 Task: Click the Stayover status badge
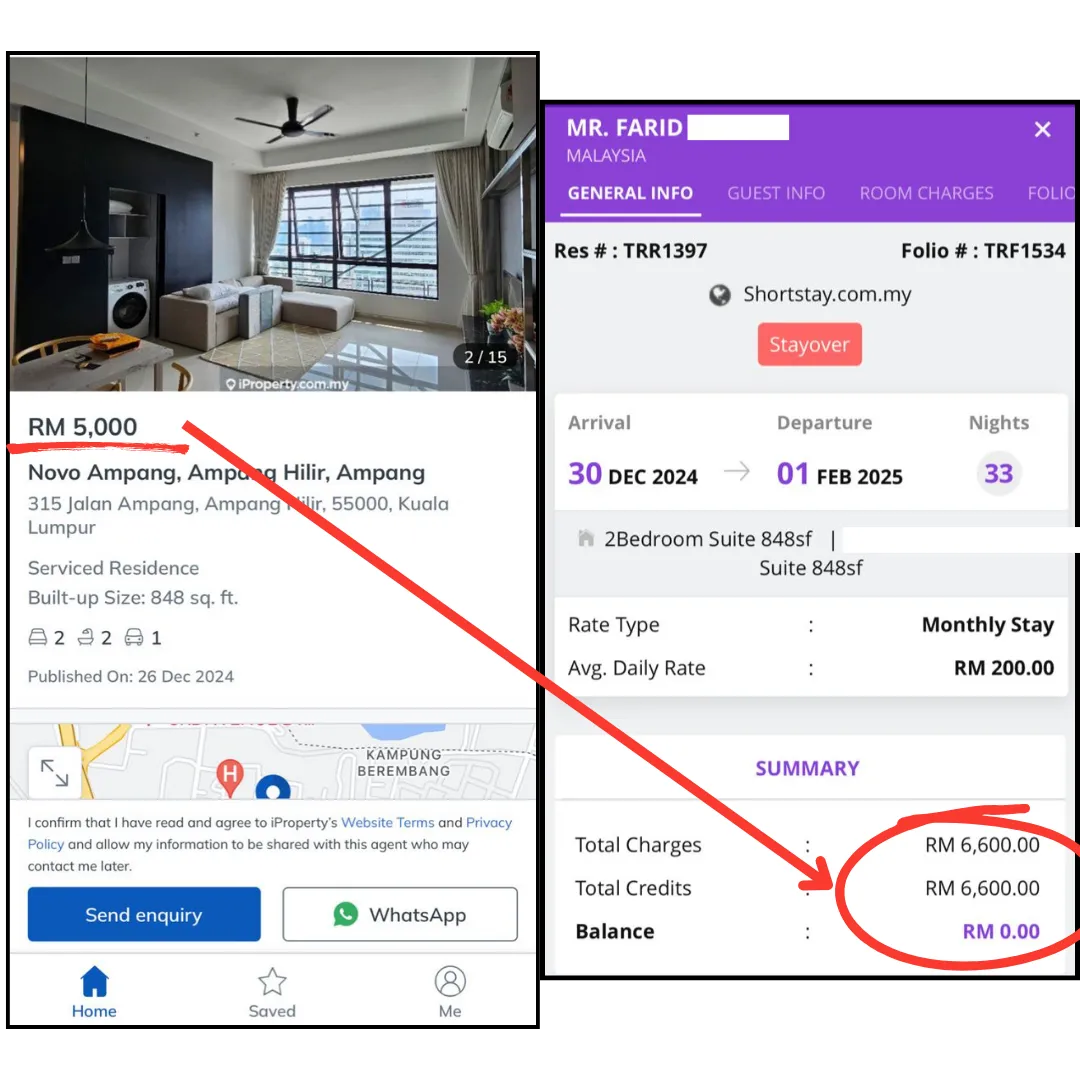[x=809, y=344]
